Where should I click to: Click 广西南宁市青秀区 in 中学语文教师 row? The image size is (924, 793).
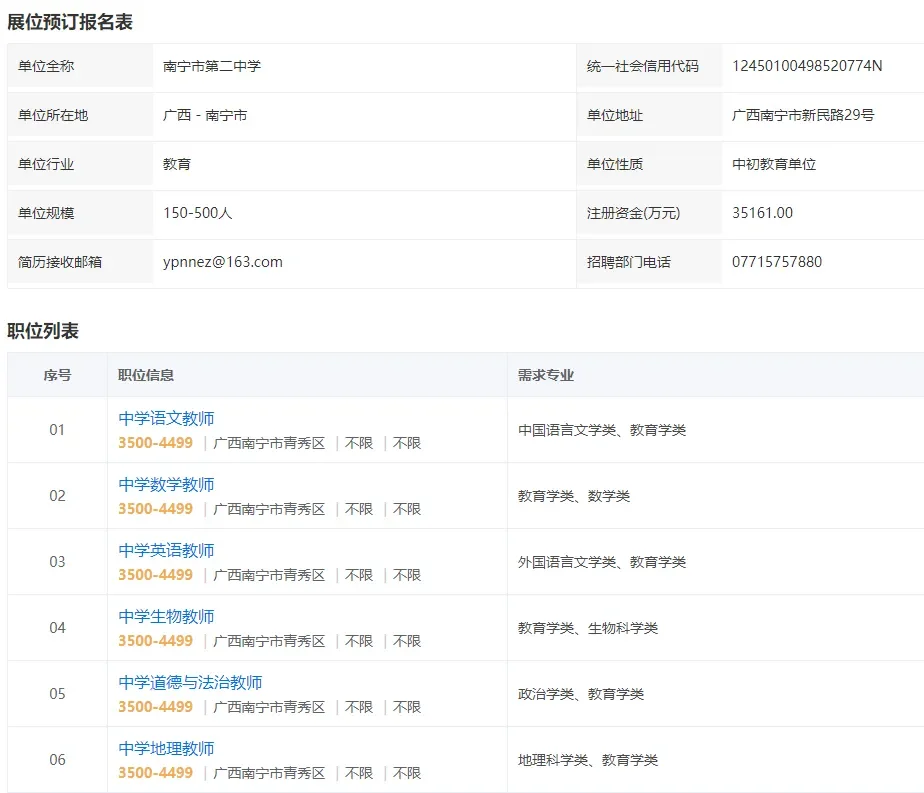[x=269, y=443]
